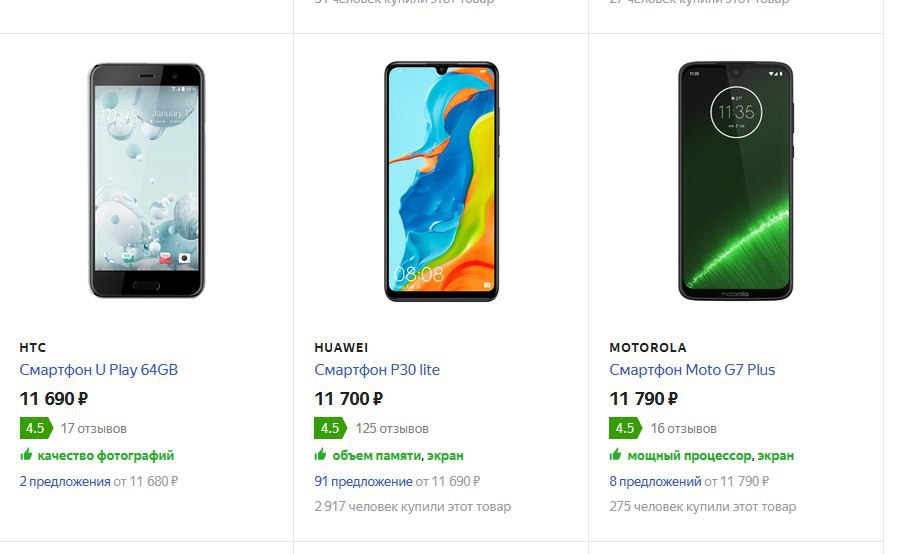Open '2 предложения' offers link
Screen dimensions: 912x554
65,482
